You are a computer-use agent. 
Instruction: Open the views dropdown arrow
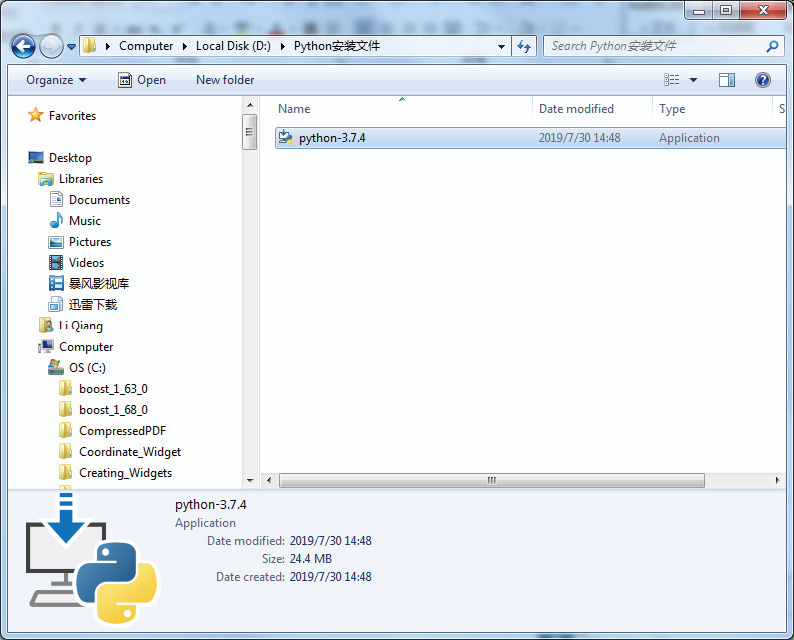tap(693, 80)
